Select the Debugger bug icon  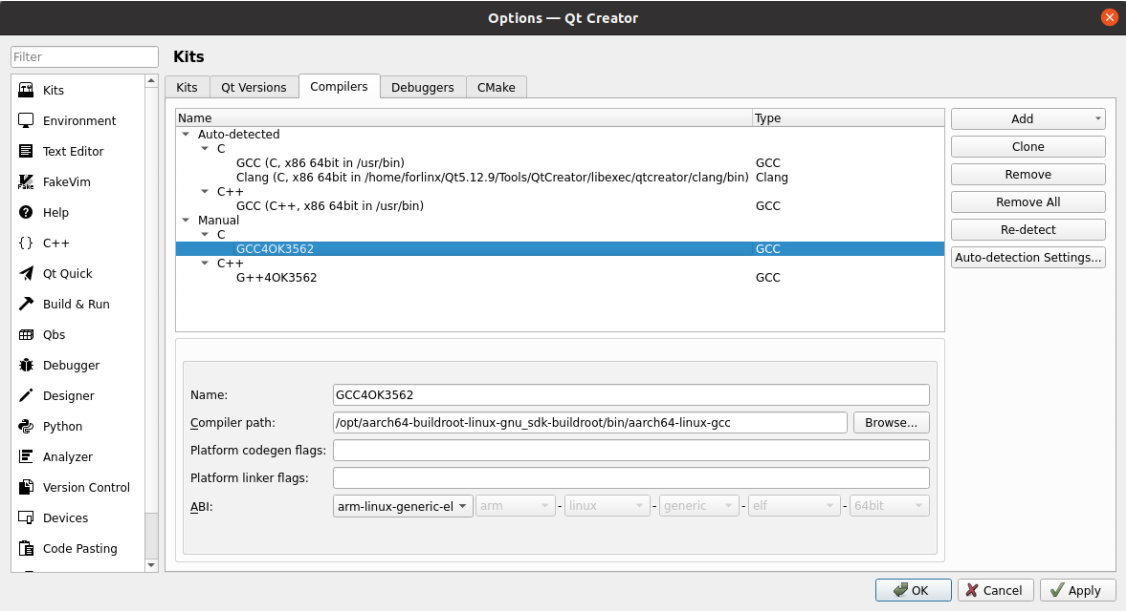[27, 365]
